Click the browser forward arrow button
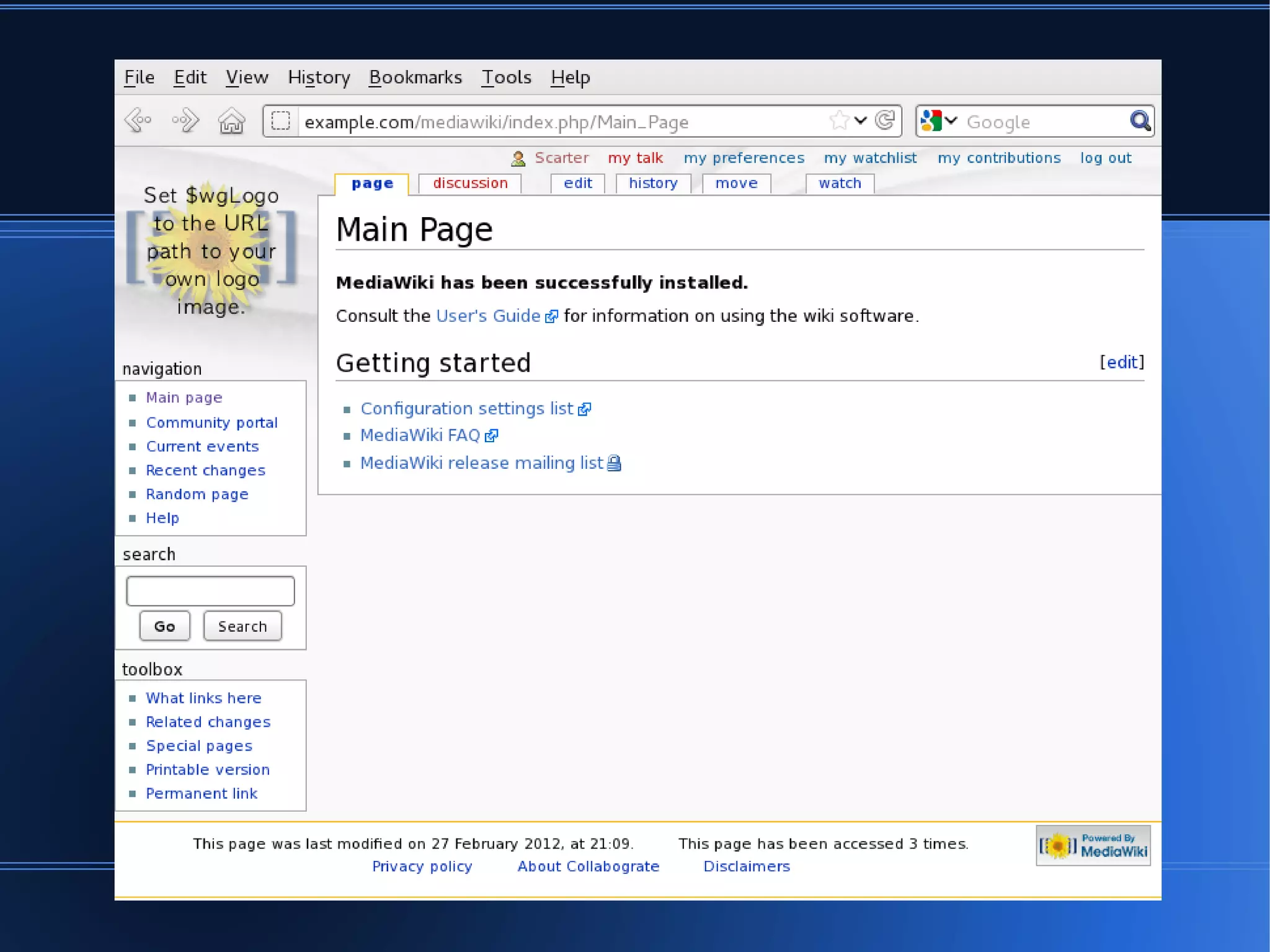The height and width of the screenshot is (952, 1270). (185, 120)
